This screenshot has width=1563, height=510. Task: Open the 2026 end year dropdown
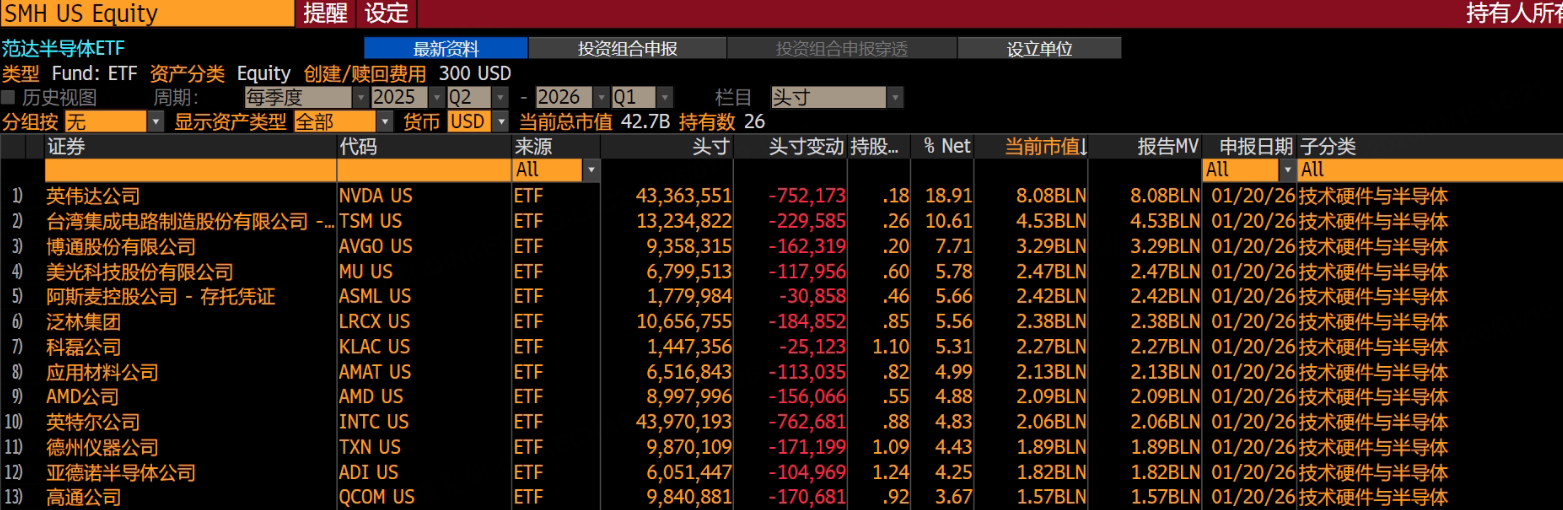(573, 97)
